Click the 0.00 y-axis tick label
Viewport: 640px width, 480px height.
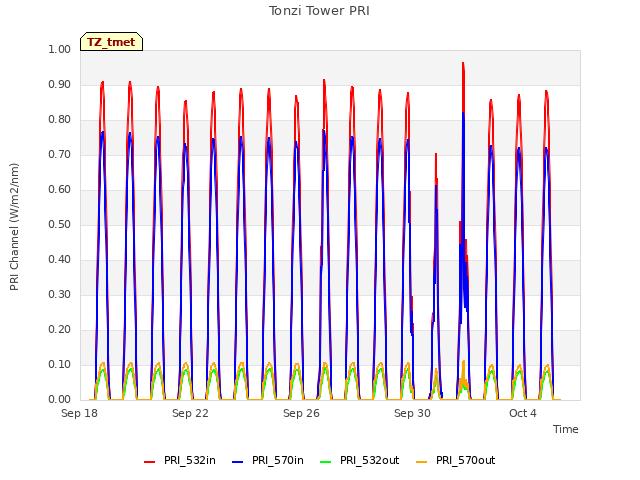coord(60,400)
